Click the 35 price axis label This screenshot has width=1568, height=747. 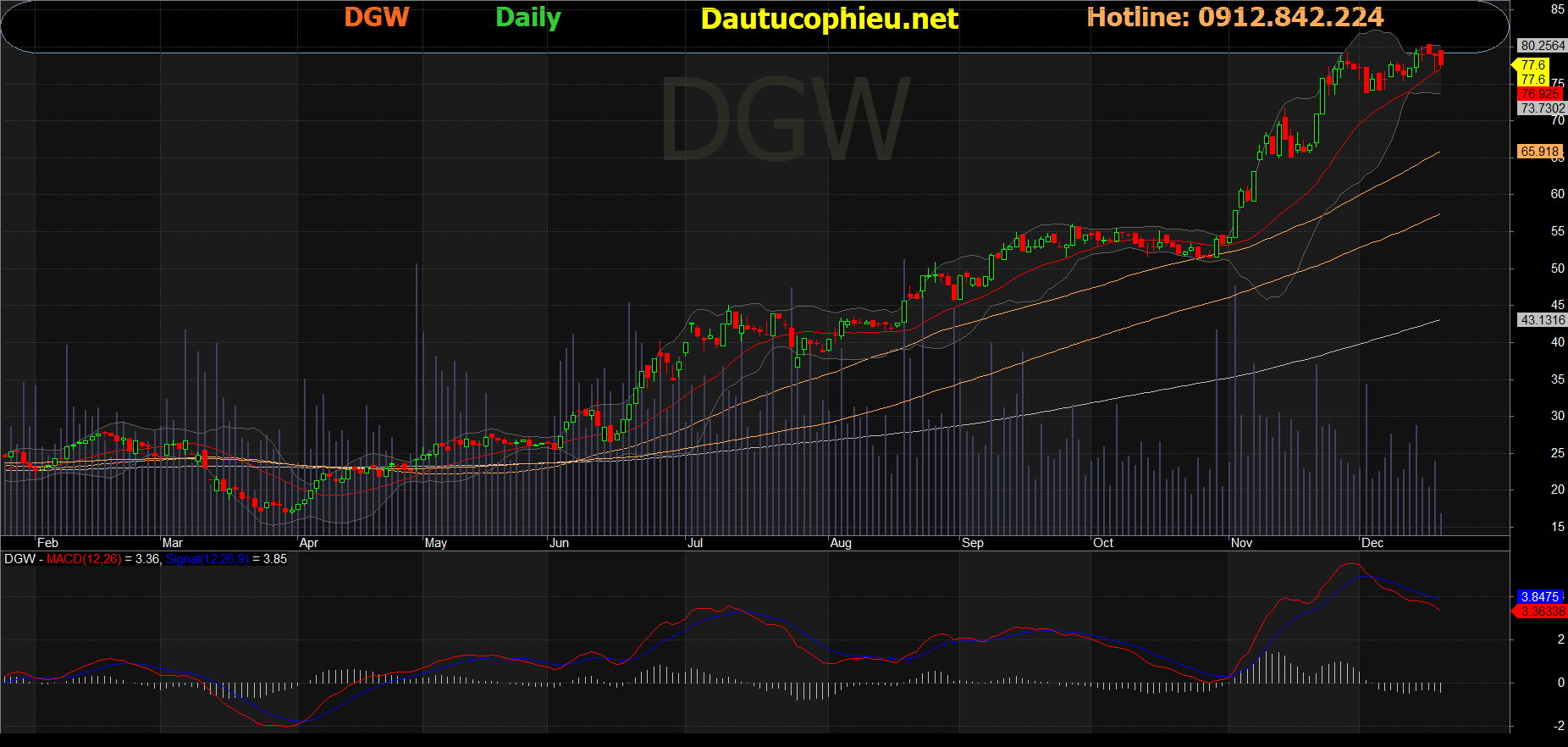point(1558,379)
